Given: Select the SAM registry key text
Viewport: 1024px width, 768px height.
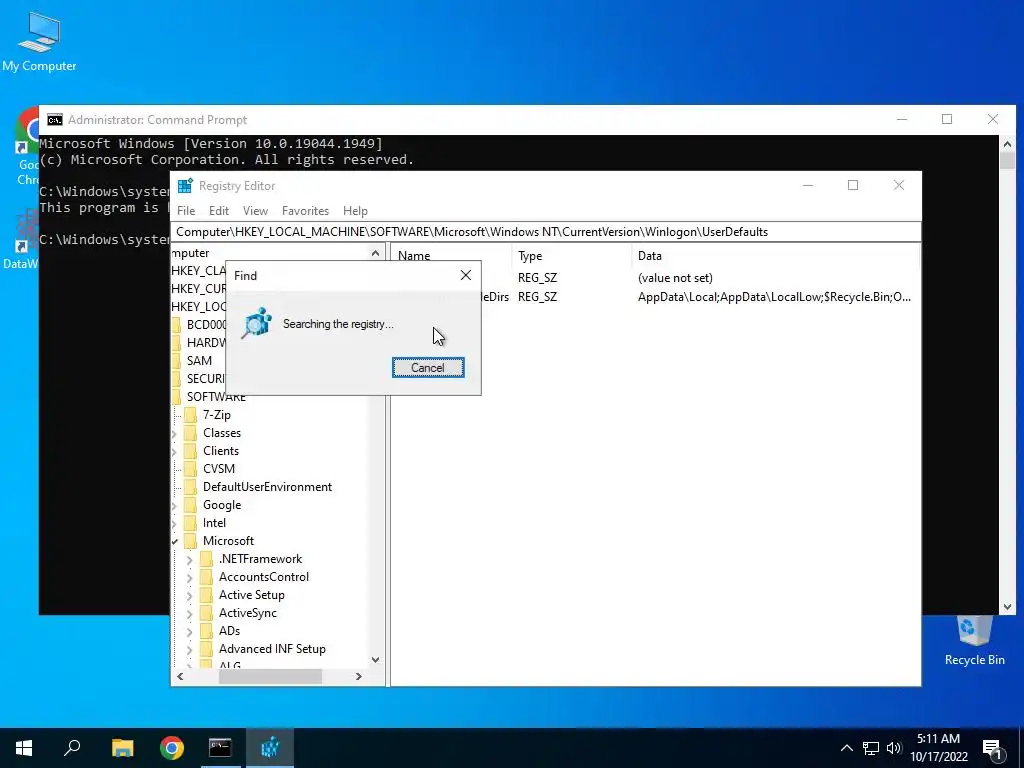Looking at the screenshot, I should (199, 360).
